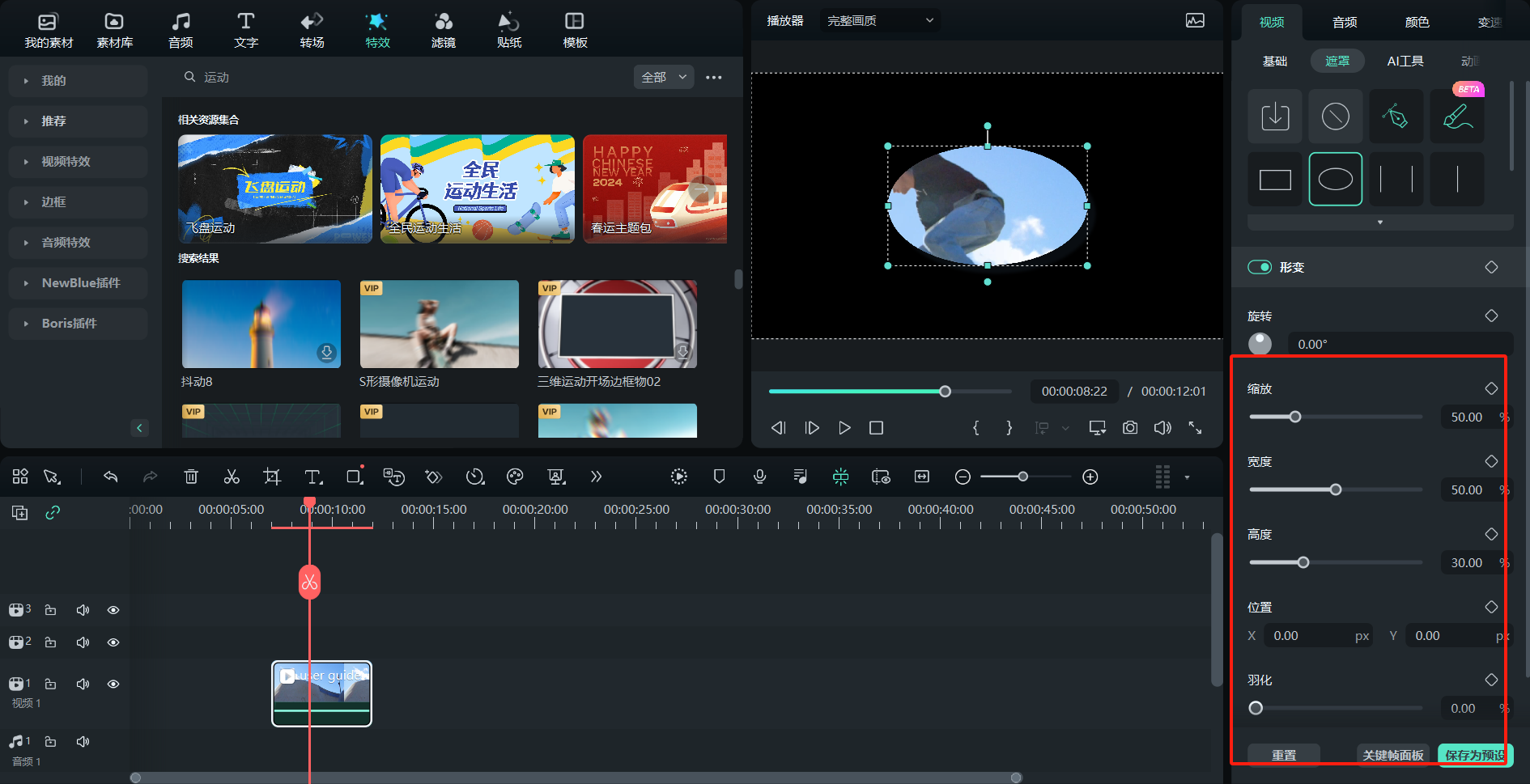Select the rectangle mask shape
The width and height of the screenshot is (1530, 784).
[x=1275, y=180]
